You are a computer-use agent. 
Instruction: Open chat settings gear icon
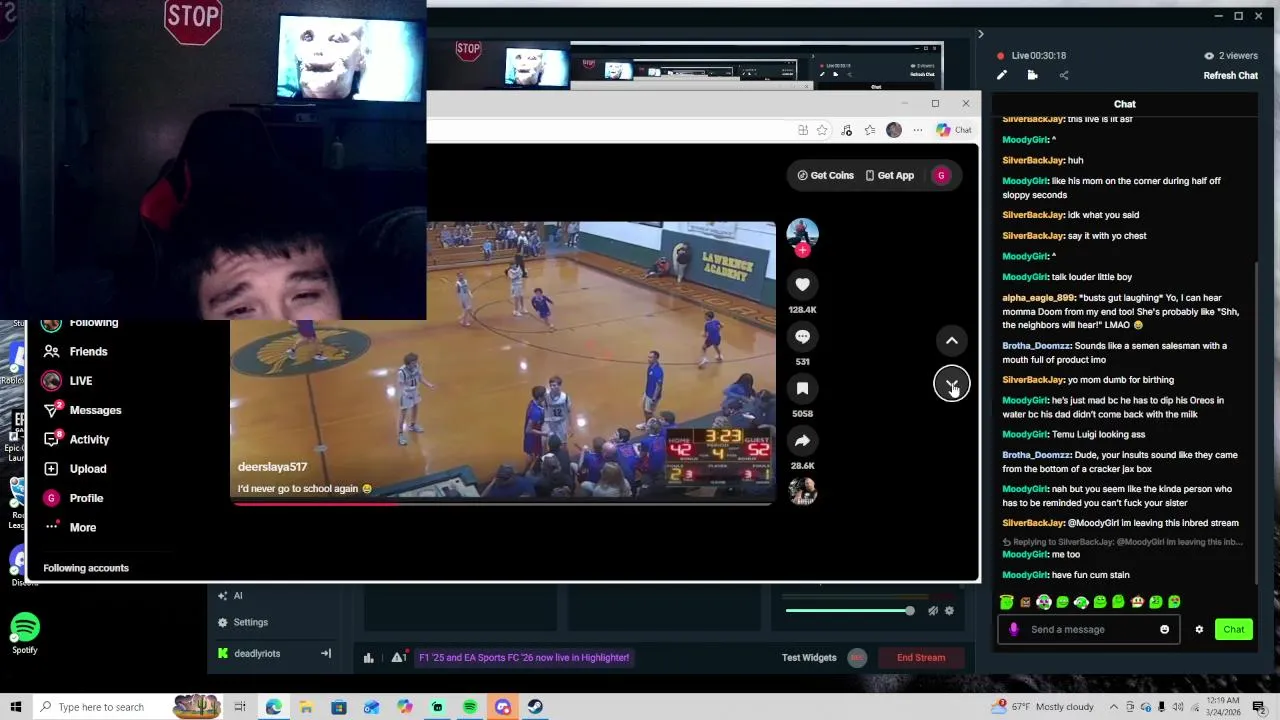(1199, 630)
